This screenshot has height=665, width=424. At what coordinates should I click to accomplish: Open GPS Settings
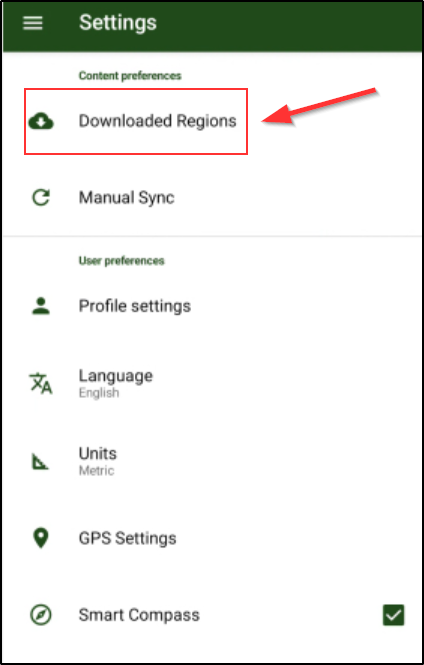[128, 538]
